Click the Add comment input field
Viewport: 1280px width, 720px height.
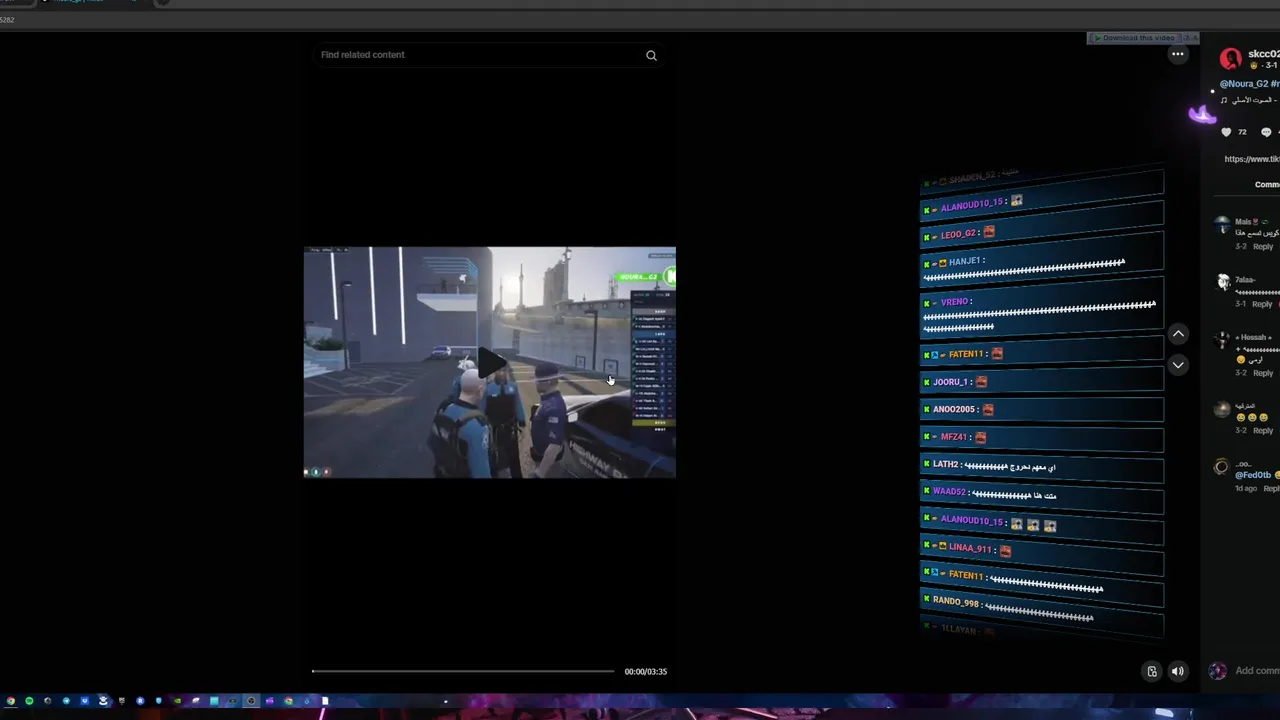tap(1257, 671)
